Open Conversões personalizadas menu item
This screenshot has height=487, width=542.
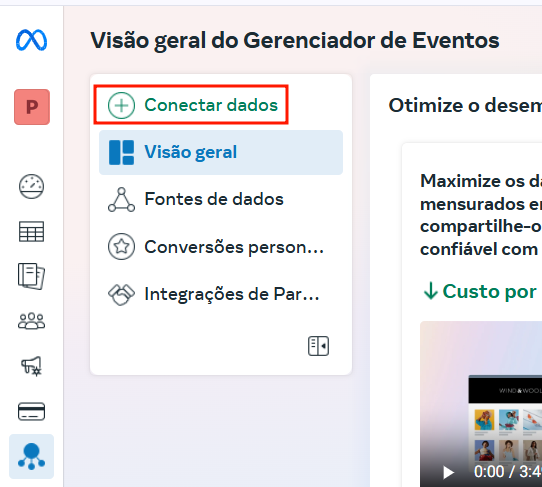(x=221, y=247)
